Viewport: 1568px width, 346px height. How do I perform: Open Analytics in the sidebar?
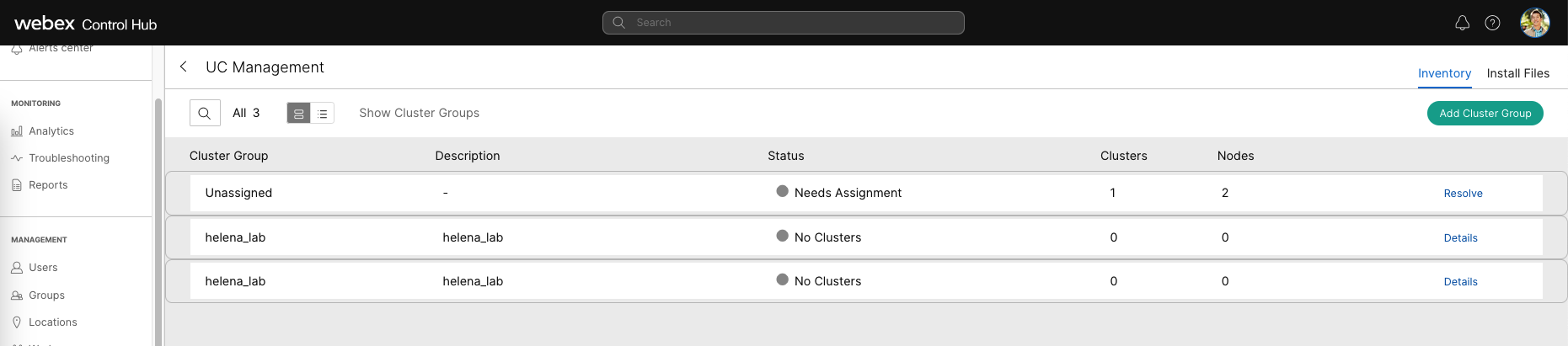point(51,131)
